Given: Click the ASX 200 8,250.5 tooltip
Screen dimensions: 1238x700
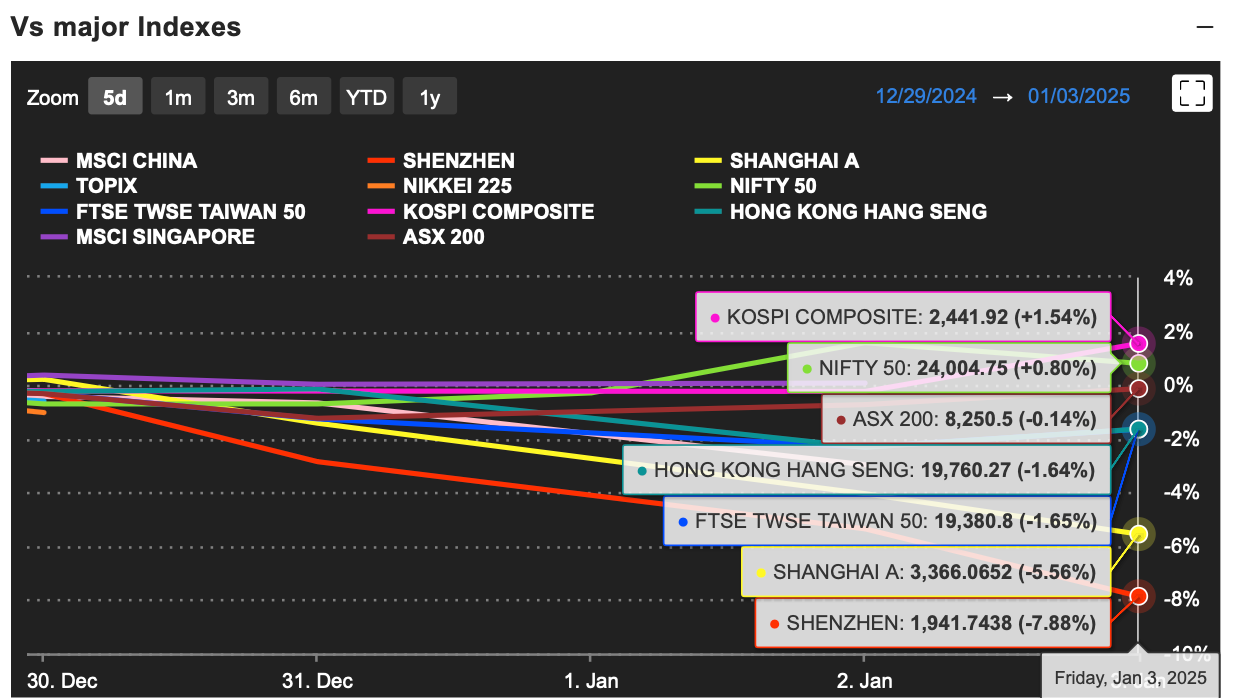Looking at the screenshot, I should (966, 419).
